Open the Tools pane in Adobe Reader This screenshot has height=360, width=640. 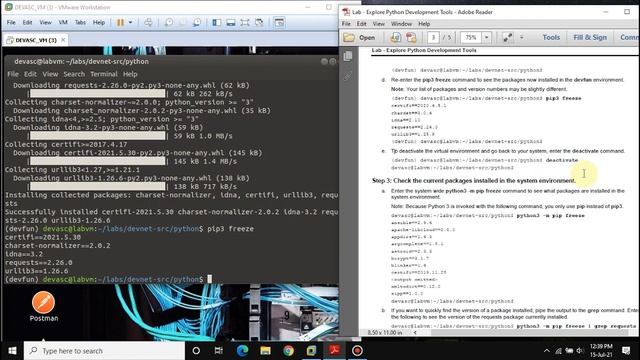pos(551,37)
